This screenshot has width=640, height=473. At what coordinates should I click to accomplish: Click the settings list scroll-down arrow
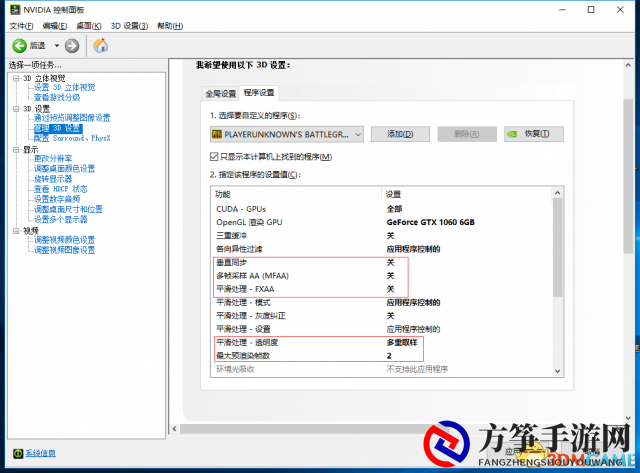558,371
